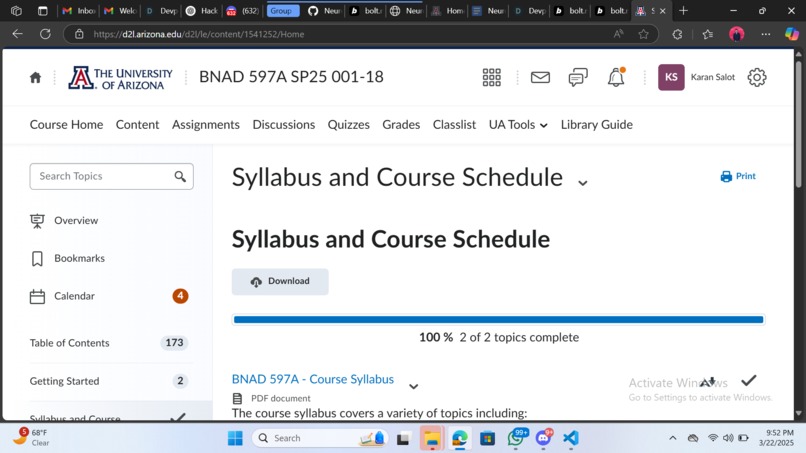Open the Classlist nav item
The image size is (806, 453).
click(454, 124)
